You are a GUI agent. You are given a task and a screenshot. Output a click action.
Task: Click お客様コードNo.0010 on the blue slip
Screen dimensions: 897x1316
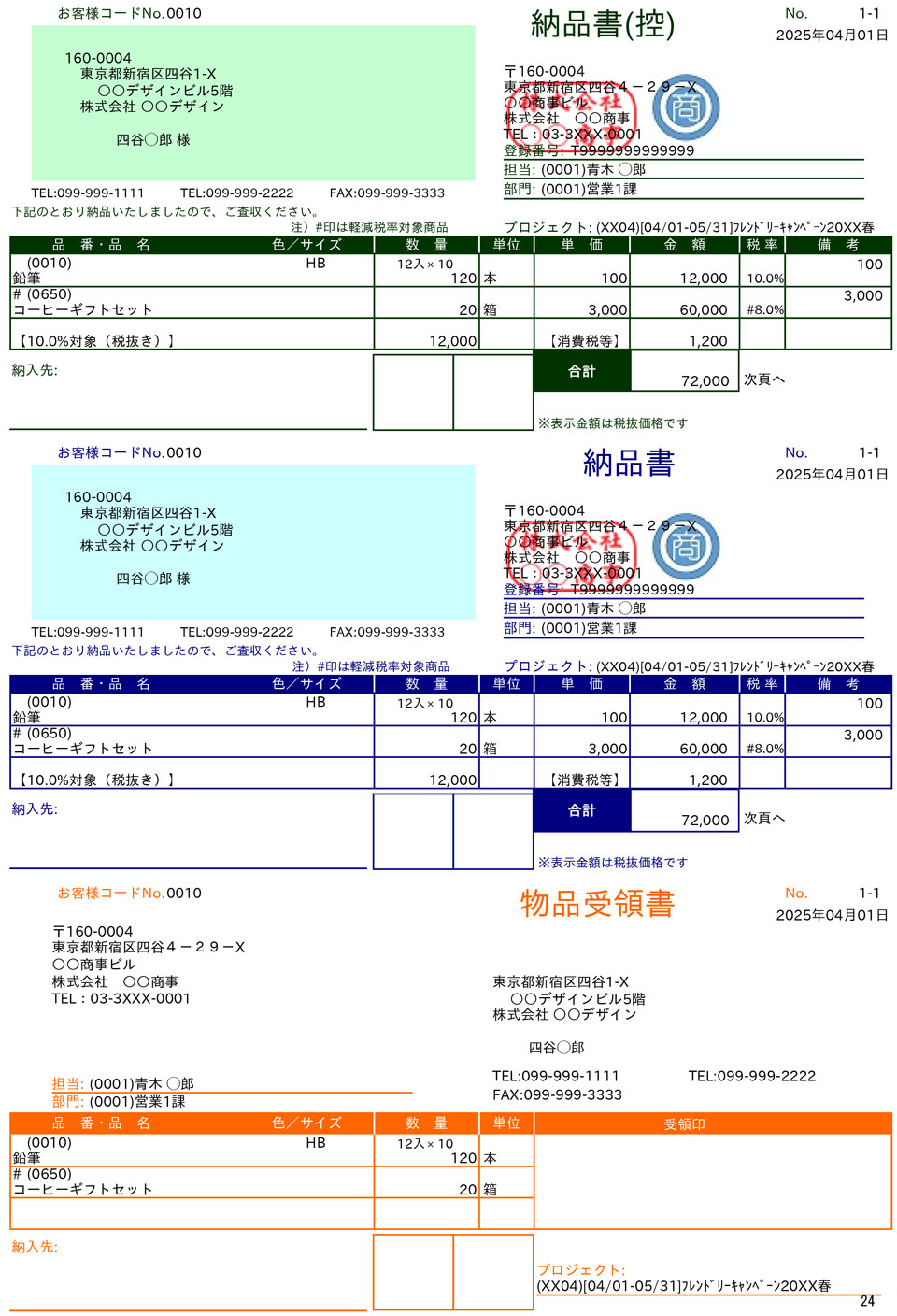[x=130, y=452]
